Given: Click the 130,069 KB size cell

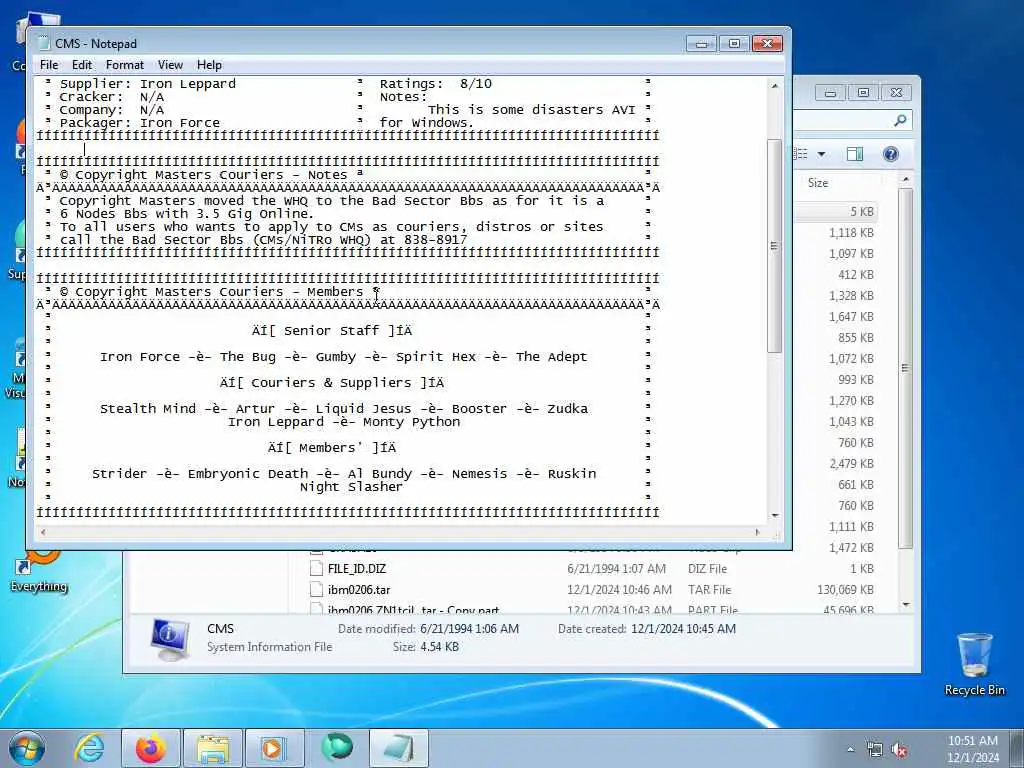Looking at the screenshot, I should [845, 590].
